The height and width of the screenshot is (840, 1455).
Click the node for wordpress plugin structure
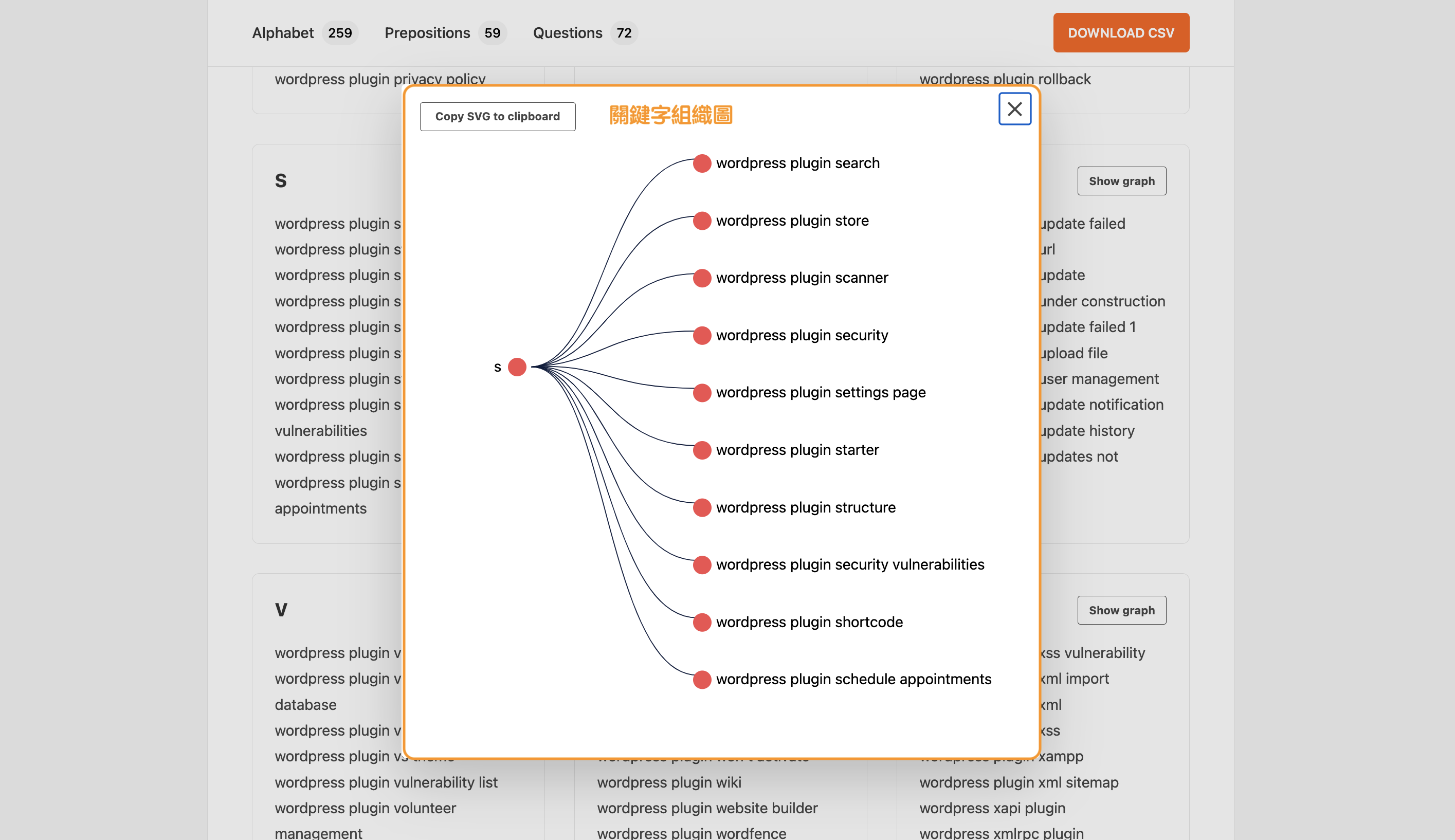click(702, 508)
